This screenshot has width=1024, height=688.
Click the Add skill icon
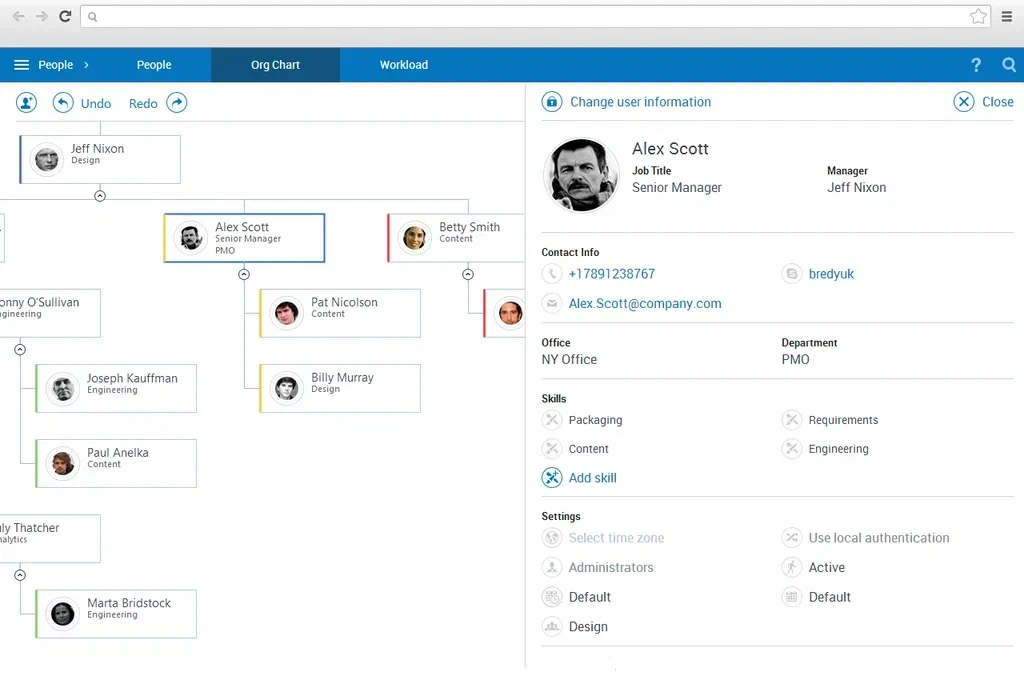[x=552, y=478]
